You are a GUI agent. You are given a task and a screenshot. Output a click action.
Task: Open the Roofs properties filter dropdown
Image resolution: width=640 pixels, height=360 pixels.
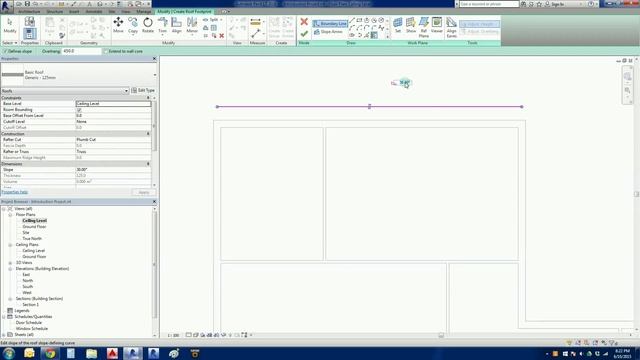126,91
